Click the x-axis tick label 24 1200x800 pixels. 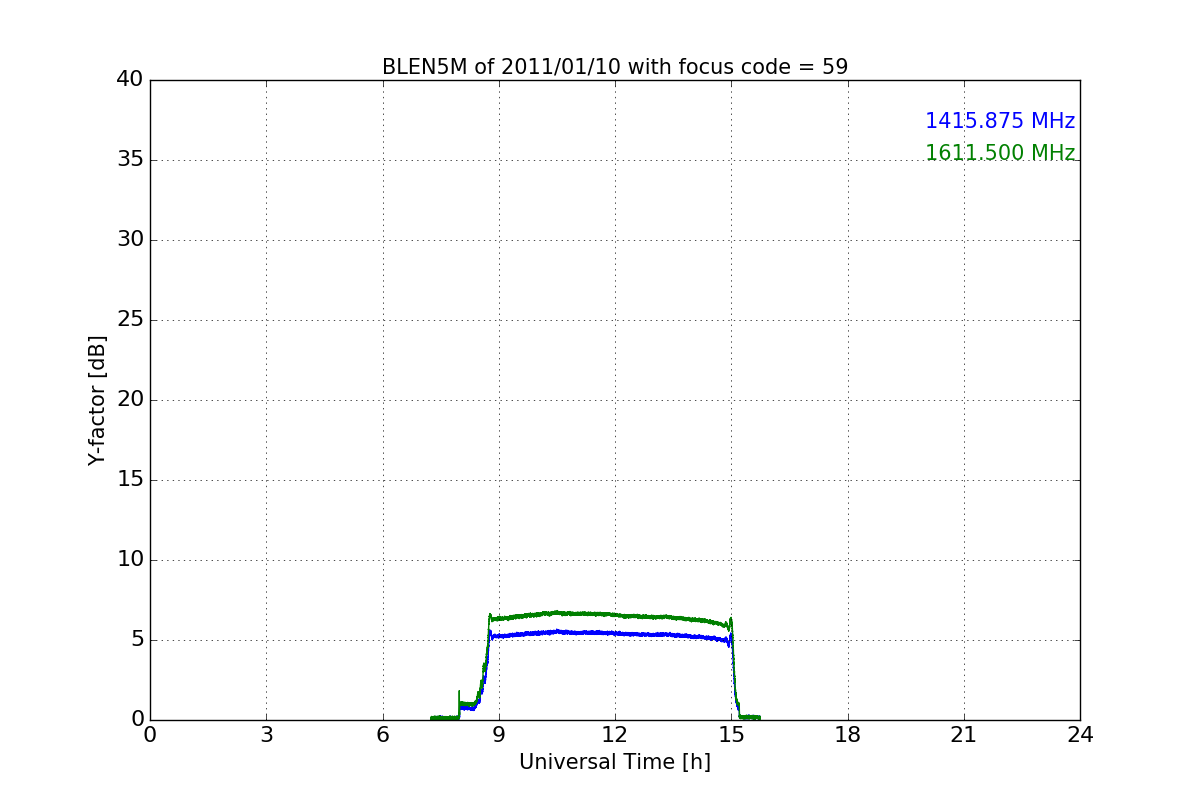(x=1080, y=735)
